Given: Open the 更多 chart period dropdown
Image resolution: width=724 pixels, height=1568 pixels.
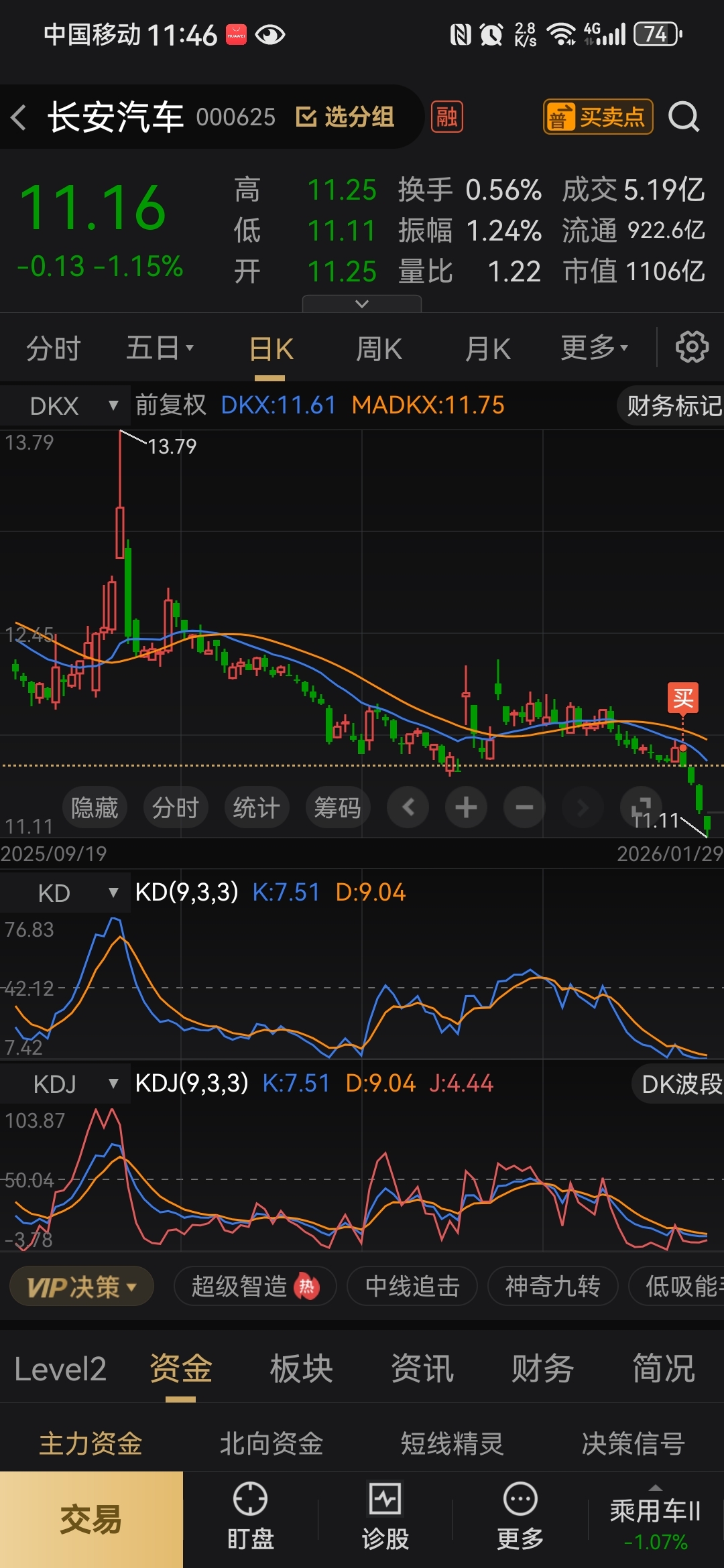Looking at the screenshot, I should pyautogui.click(x=595, y=348).
